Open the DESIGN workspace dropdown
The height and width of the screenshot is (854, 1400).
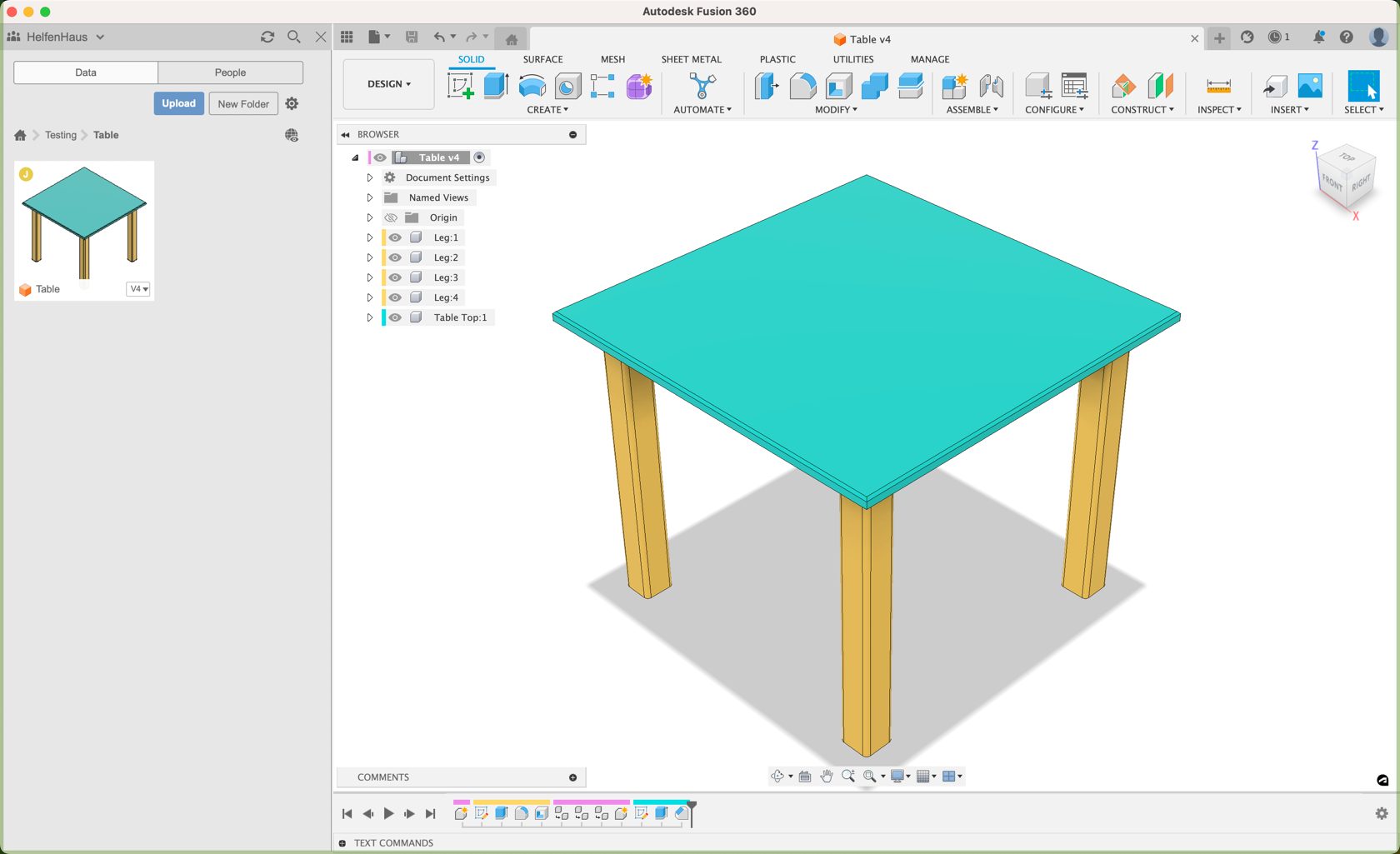point(388,84)
